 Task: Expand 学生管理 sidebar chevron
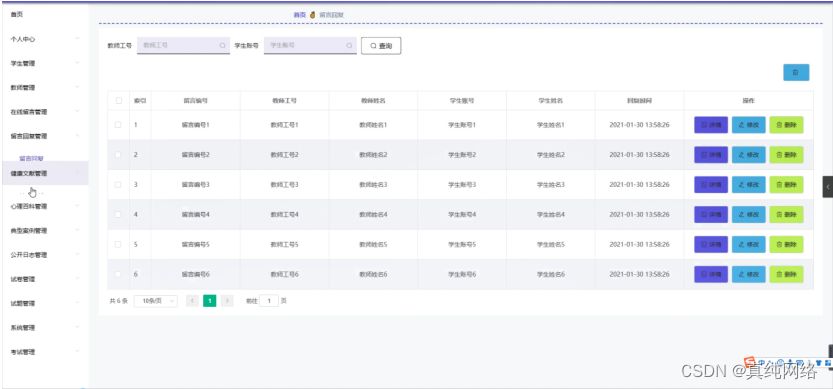pos(78,63)
